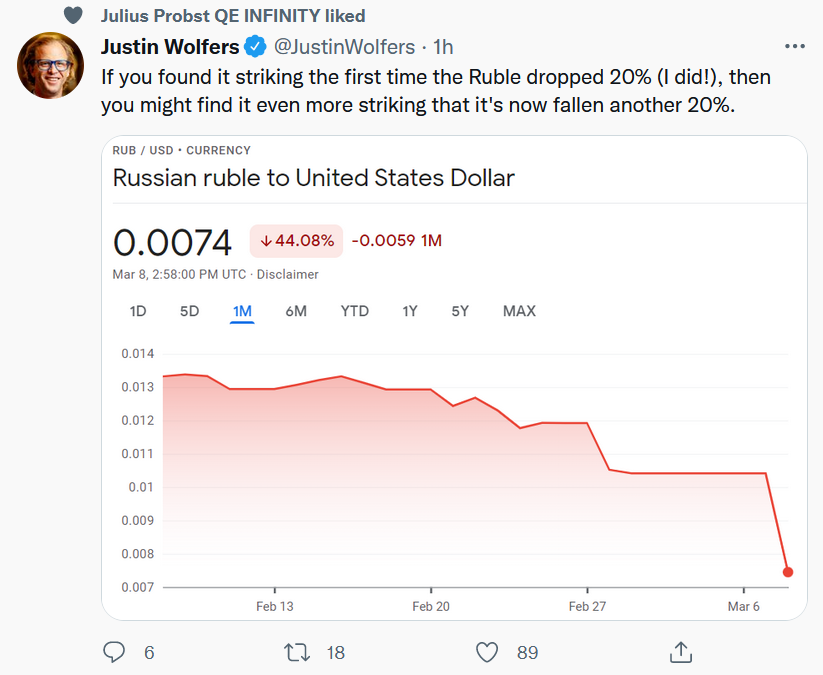823x675 pixels.
Task: Open the share tweet icon
Action: pyautogui.click(x=680, y=652)
